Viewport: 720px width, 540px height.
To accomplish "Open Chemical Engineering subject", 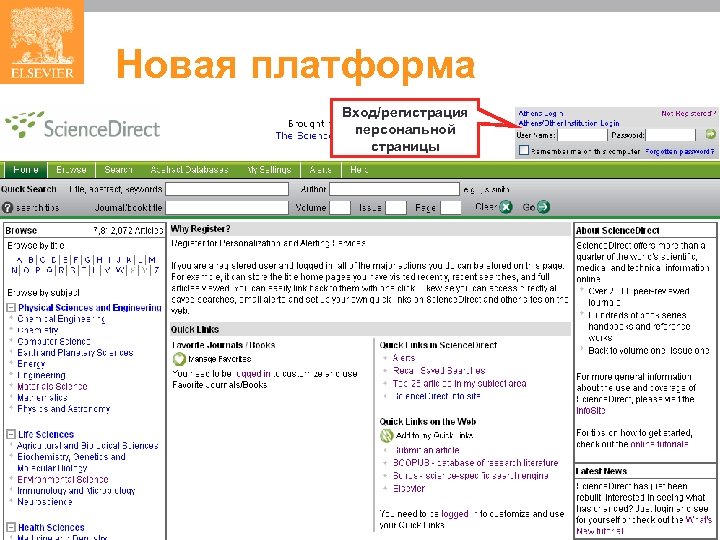I will (61, 319).
